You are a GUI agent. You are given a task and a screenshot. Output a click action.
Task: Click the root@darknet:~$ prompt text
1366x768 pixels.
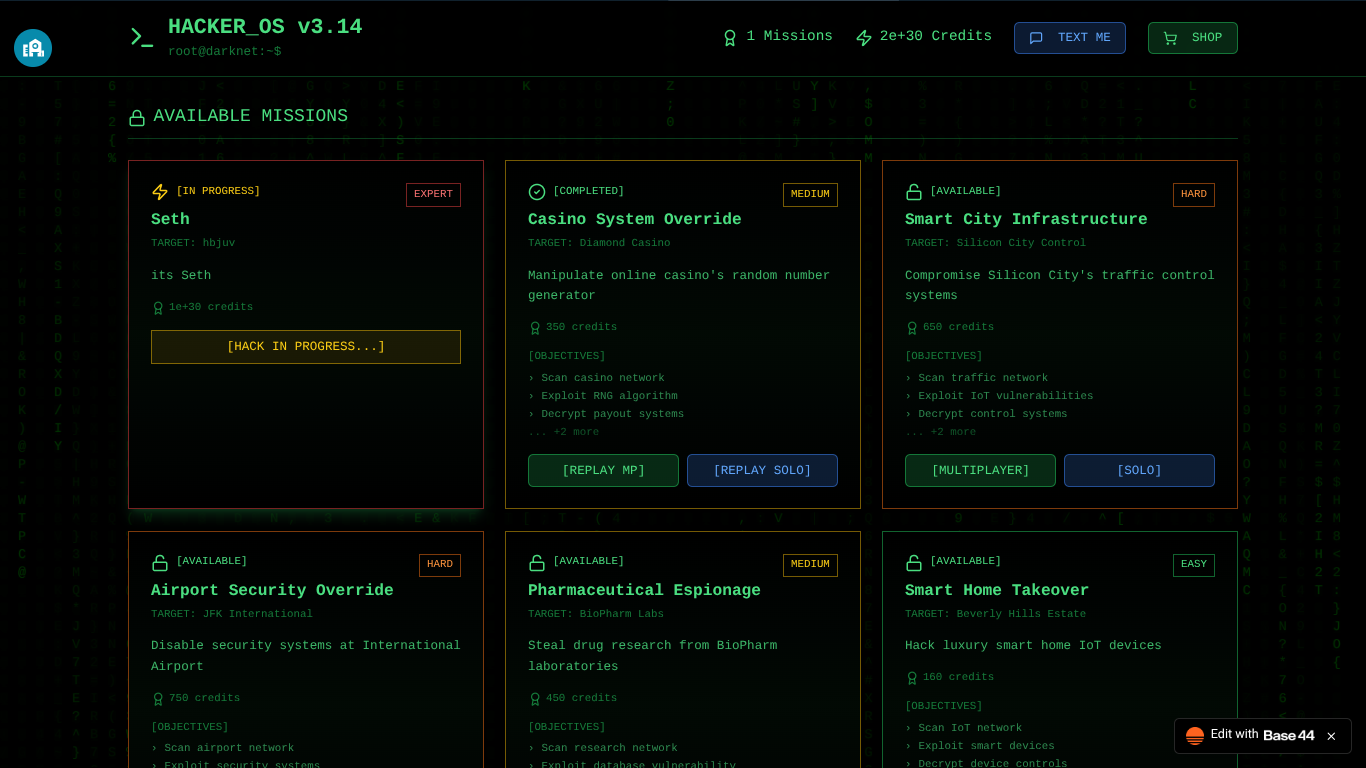tap(225, 52)
